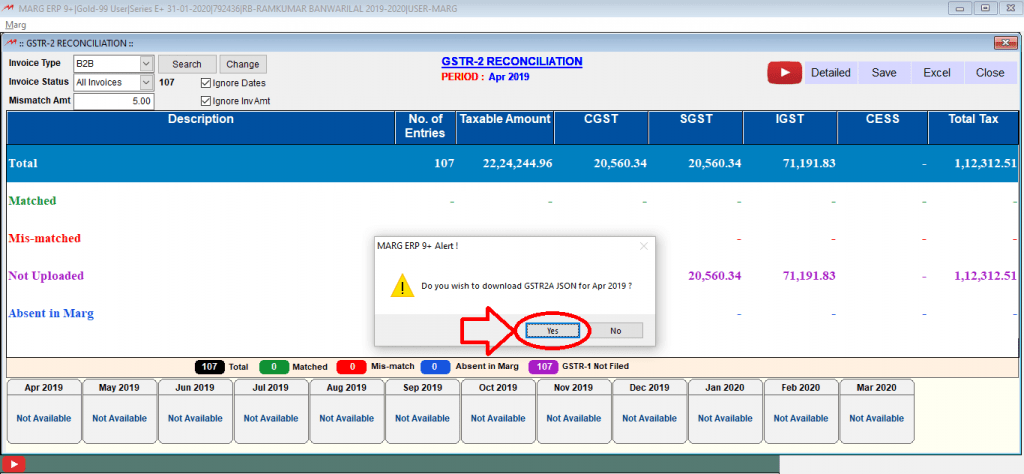The height and width of the screenshot is (474, 1024).
Task: Select the Apr 2019 month tile
Action: [x=44, y=411]
